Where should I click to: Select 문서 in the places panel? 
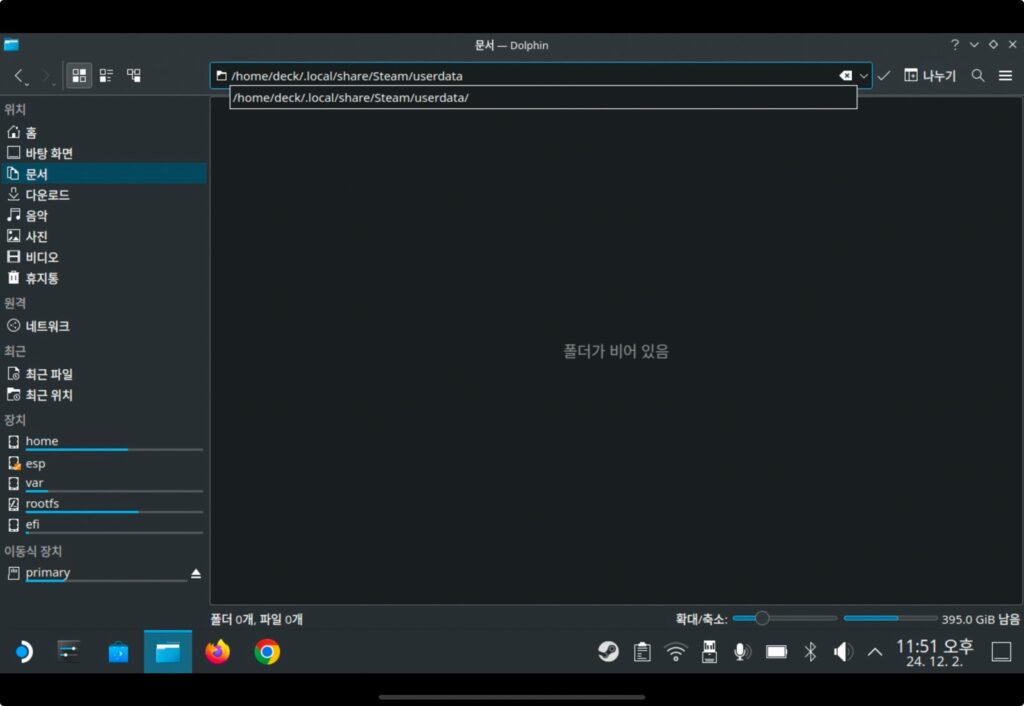(104, 174)
